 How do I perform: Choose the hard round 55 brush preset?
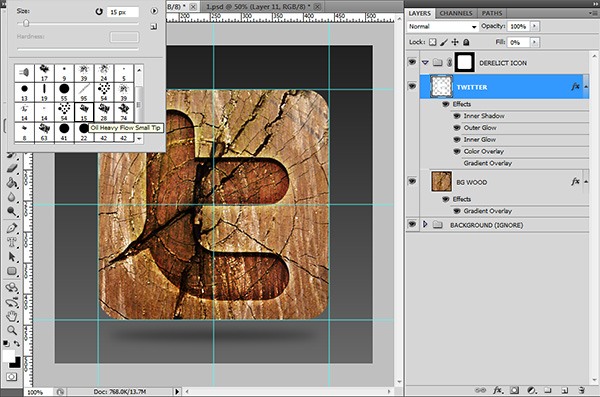[64, 92]
